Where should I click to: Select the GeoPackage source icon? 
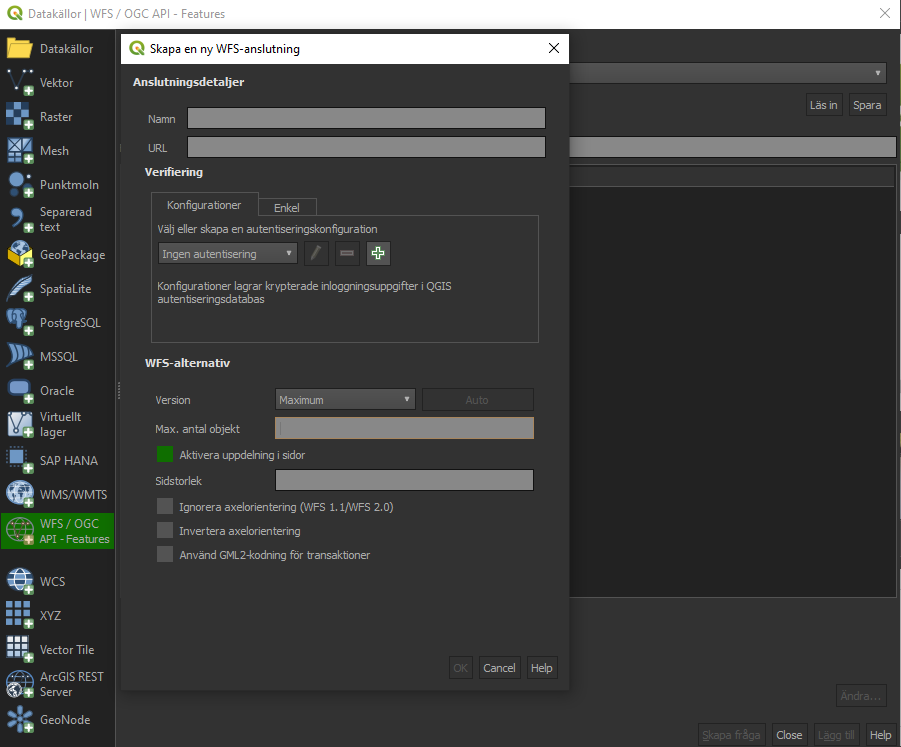[x=20, y=254]
